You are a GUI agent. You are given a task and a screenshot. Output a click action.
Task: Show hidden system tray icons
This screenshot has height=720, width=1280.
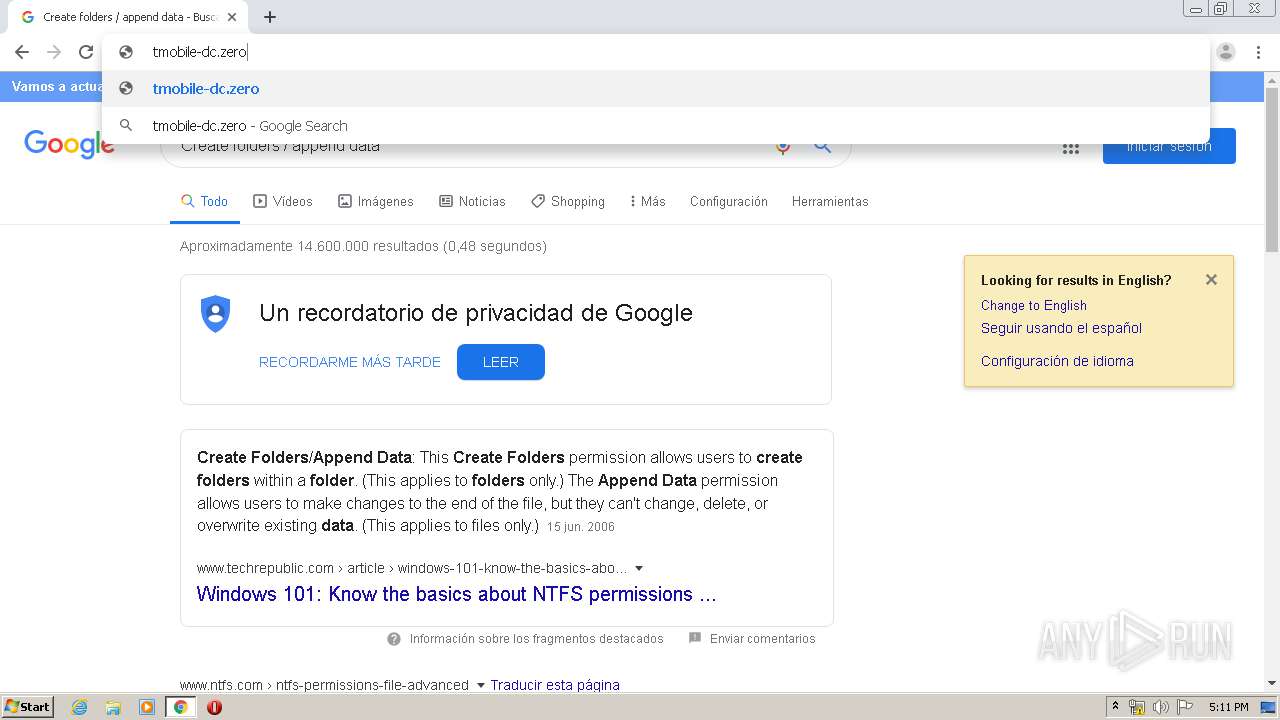pyautogui.click(x=1115, y=707)
